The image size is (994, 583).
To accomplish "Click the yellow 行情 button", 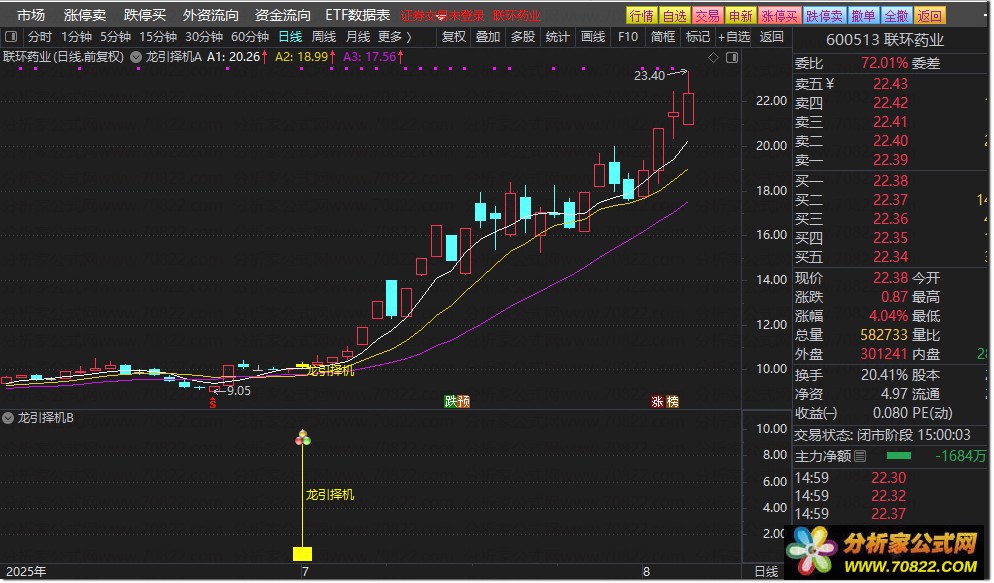I will [x=642, y=16].
